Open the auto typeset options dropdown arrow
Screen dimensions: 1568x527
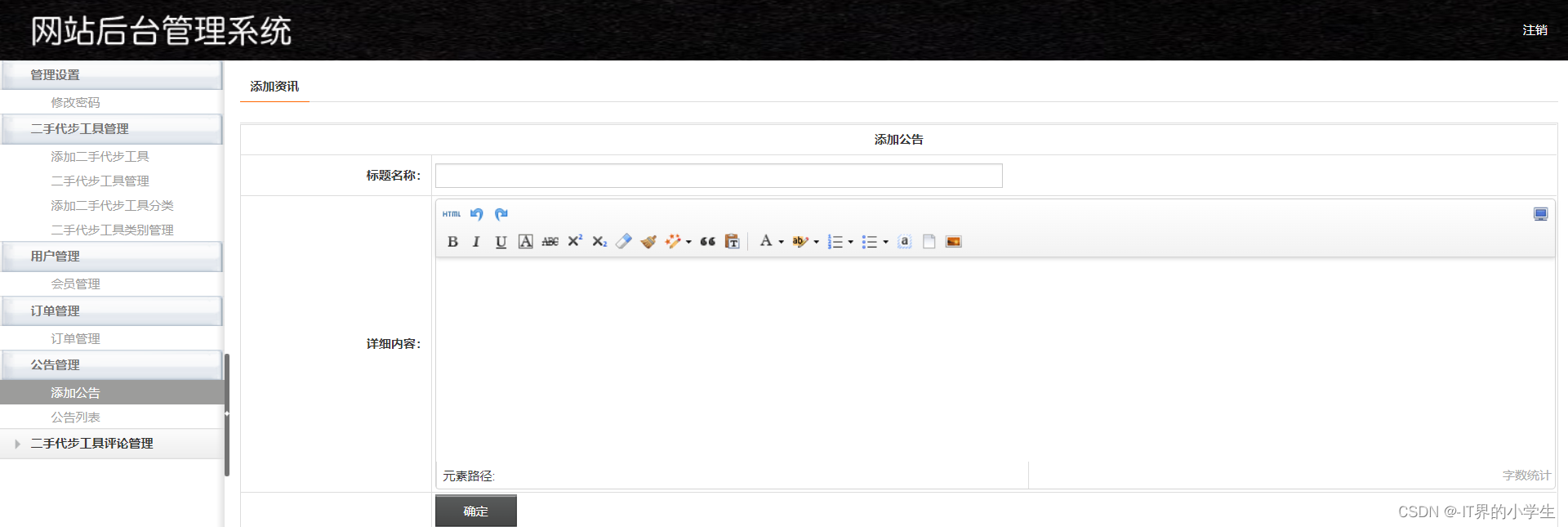(x=688, y=242)
